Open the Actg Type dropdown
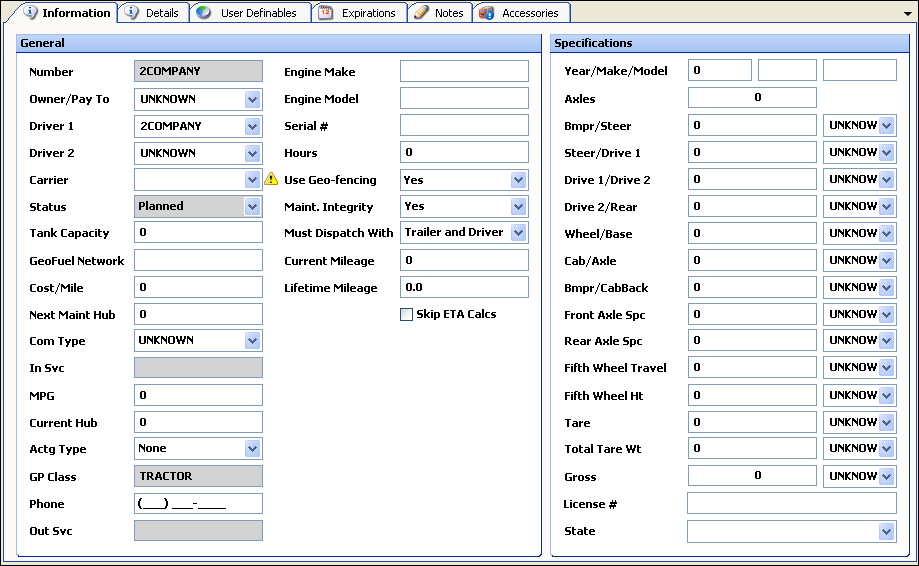Image resolution: width=919 pixels, height=566 pixels. 252,449
